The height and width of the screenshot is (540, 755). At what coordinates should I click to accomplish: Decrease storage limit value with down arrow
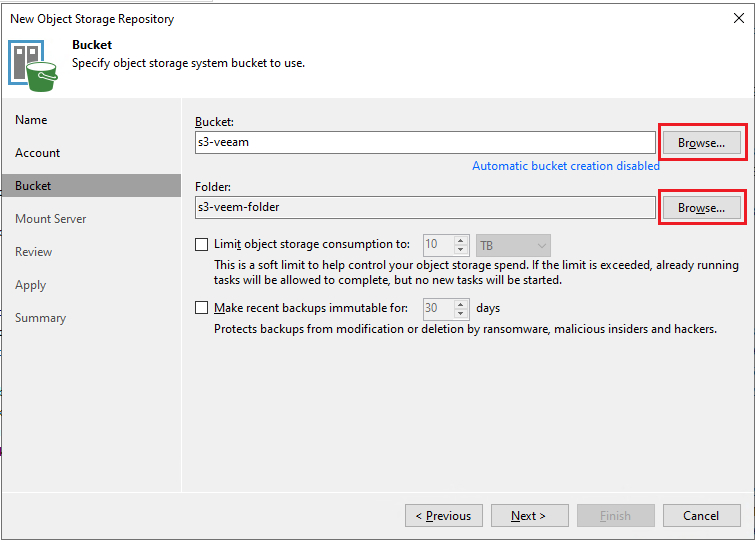[461, 250]
